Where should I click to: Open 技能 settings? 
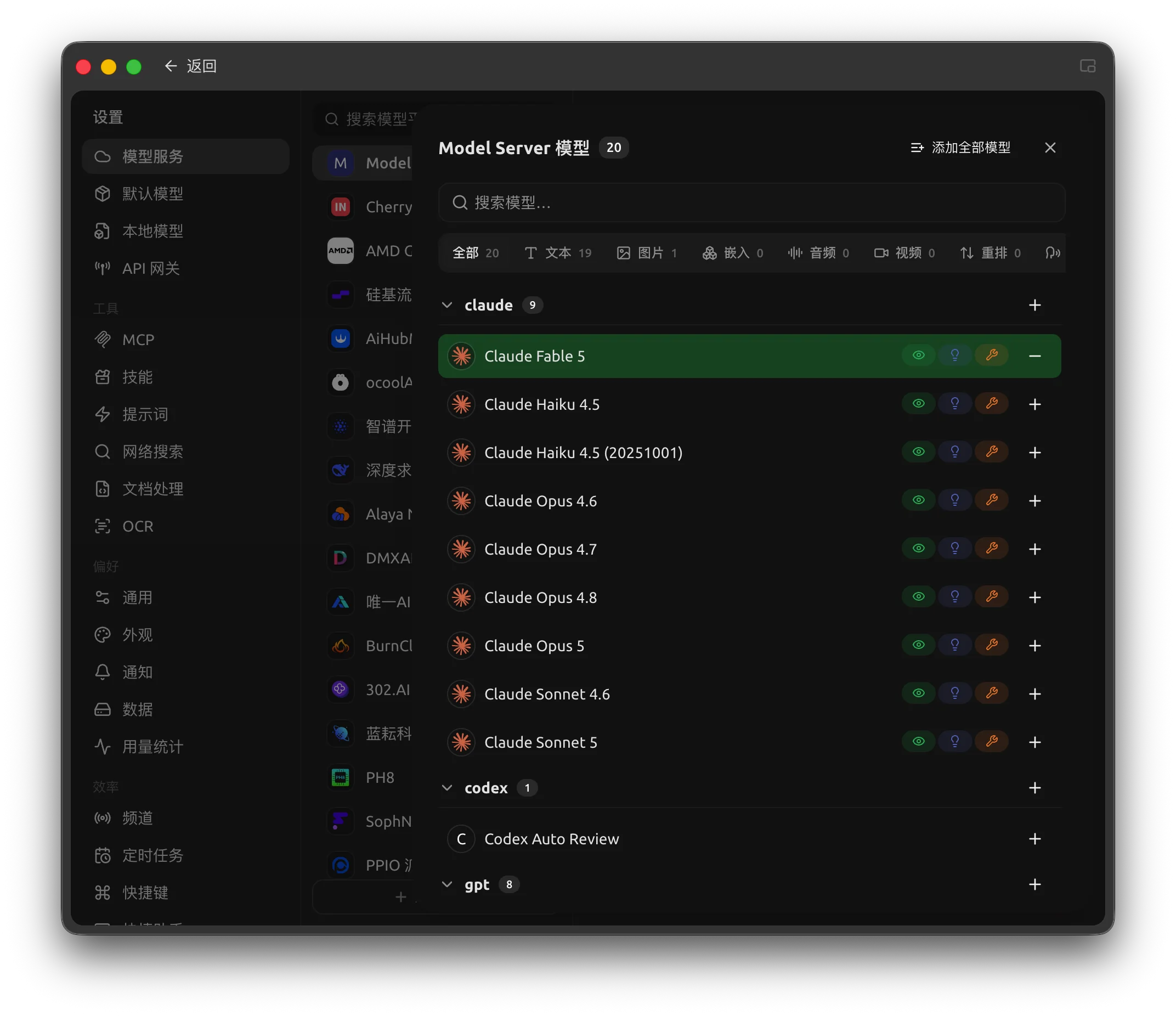point(185,377)
